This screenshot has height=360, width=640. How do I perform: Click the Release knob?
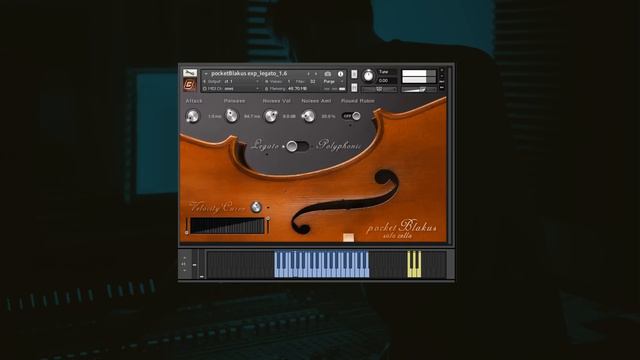click(x=232, y=116)
